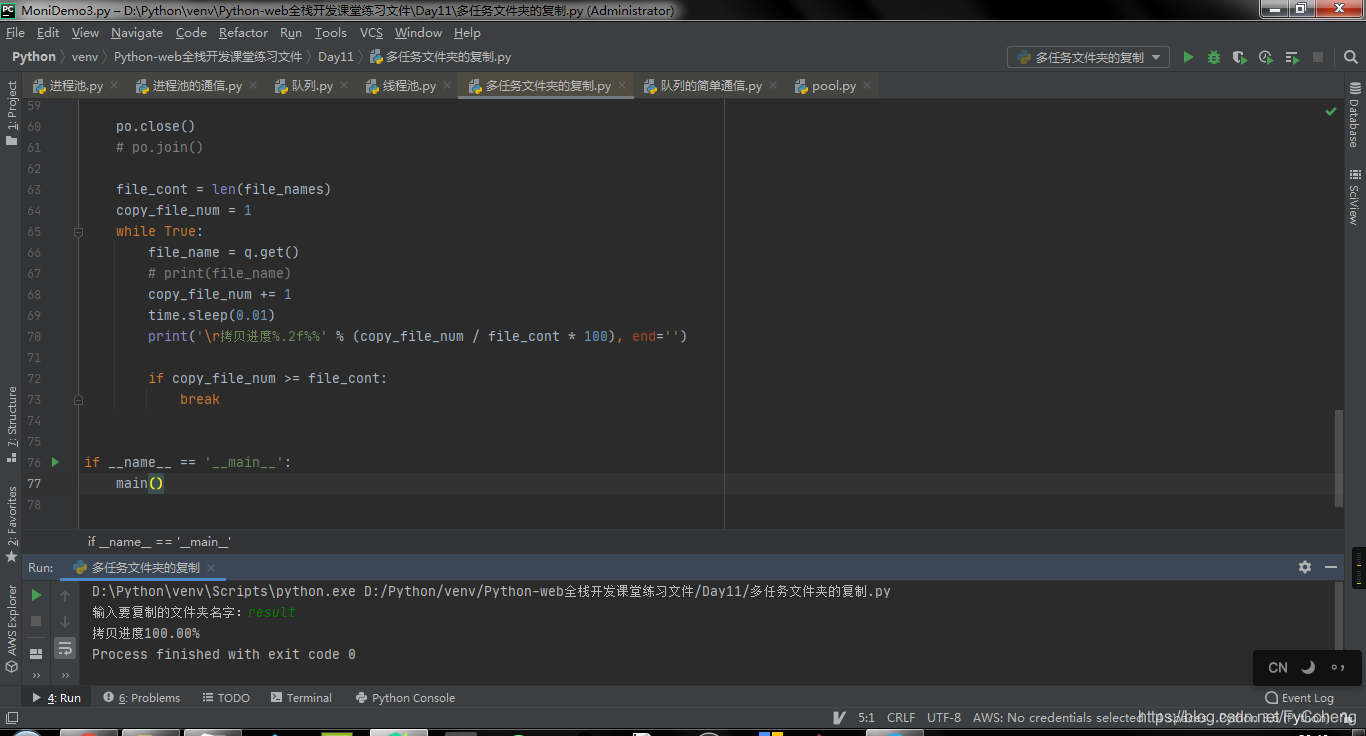Close the 进程池的通信.py tab
Screen dimensions: 1366x736
(x=254, y=86)
